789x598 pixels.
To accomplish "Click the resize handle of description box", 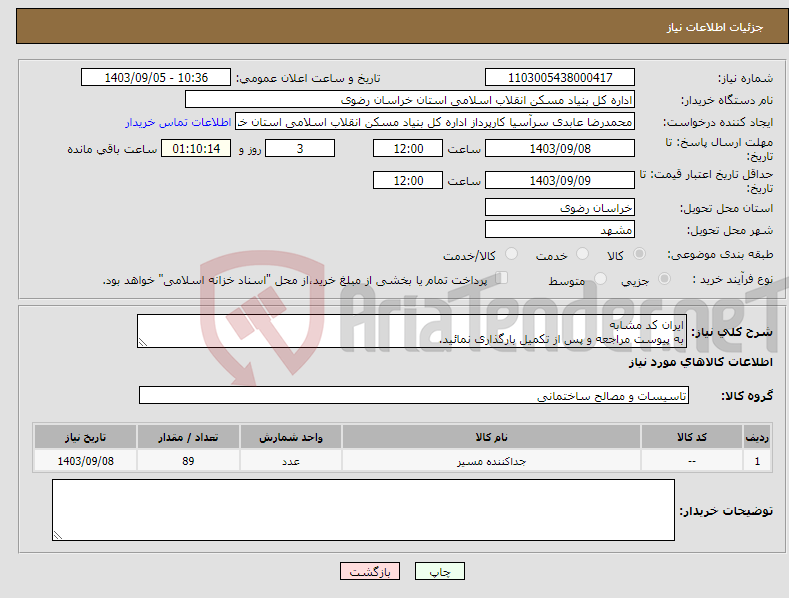I will [143, 342].
